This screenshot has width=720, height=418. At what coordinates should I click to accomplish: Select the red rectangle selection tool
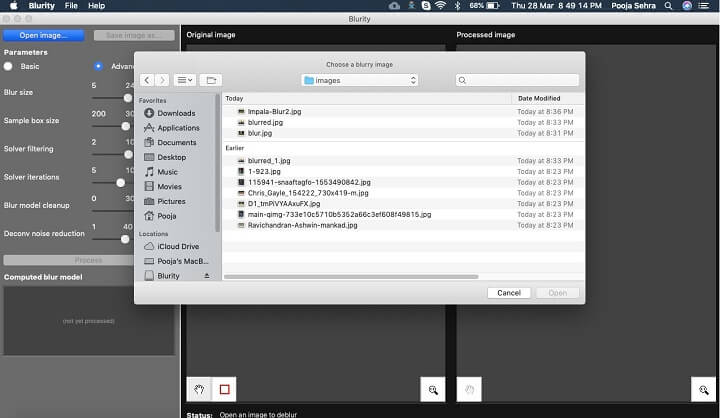click(225, 390)
